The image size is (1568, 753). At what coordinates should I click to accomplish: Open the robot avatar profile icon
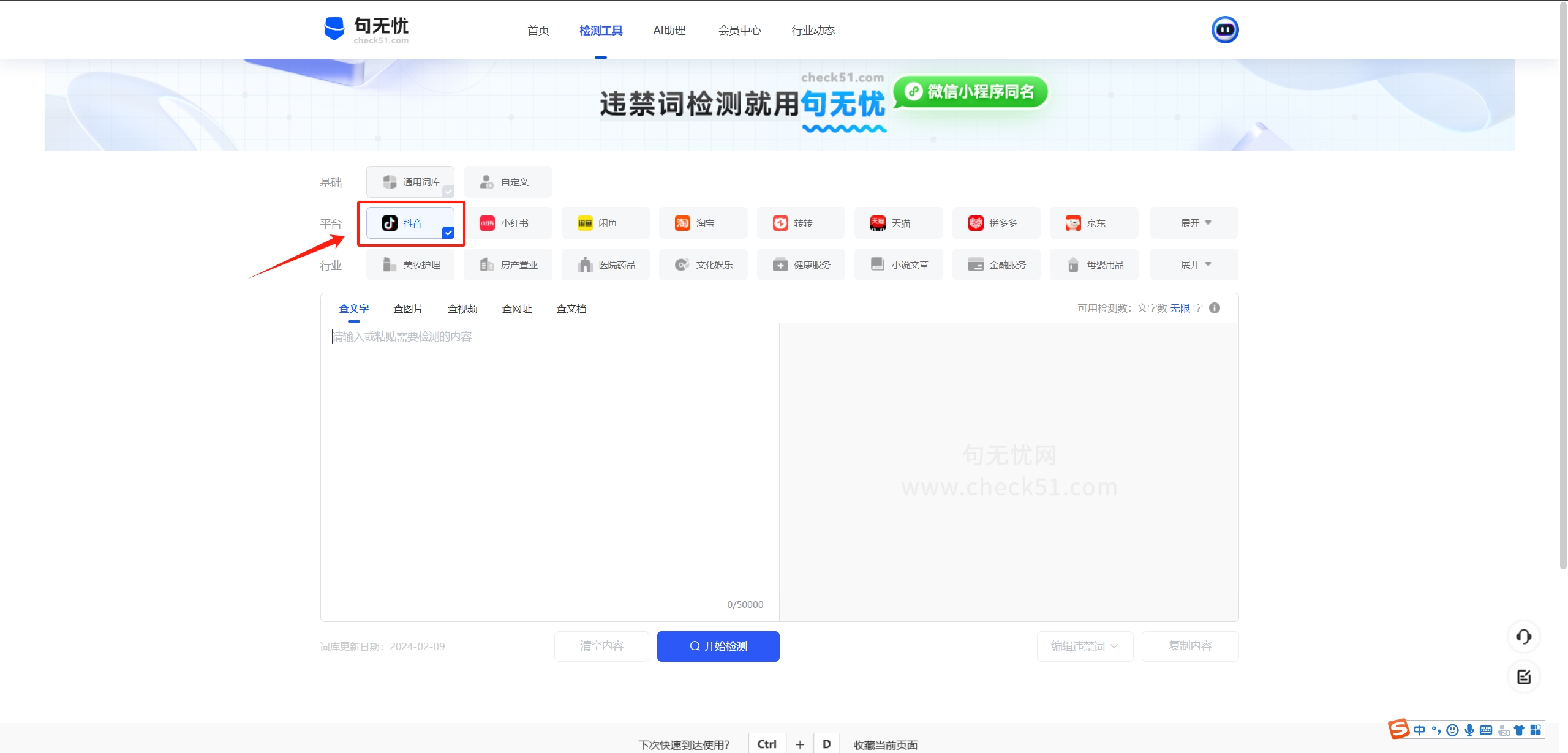tap(1225, 29)
